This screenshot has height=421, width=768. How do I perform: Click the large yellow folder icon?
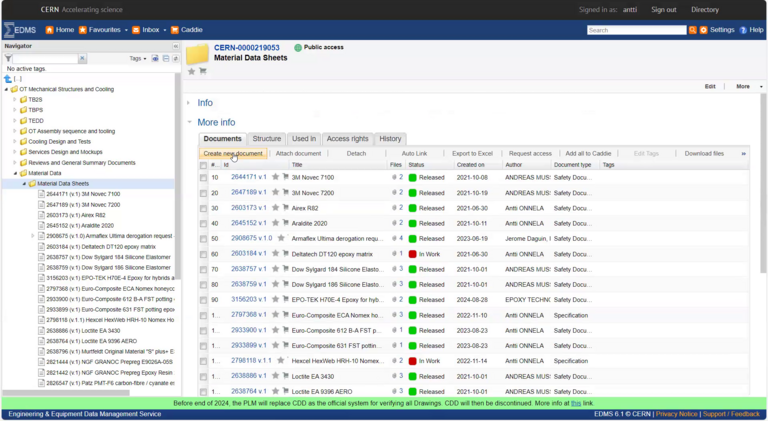click(197, 54)
